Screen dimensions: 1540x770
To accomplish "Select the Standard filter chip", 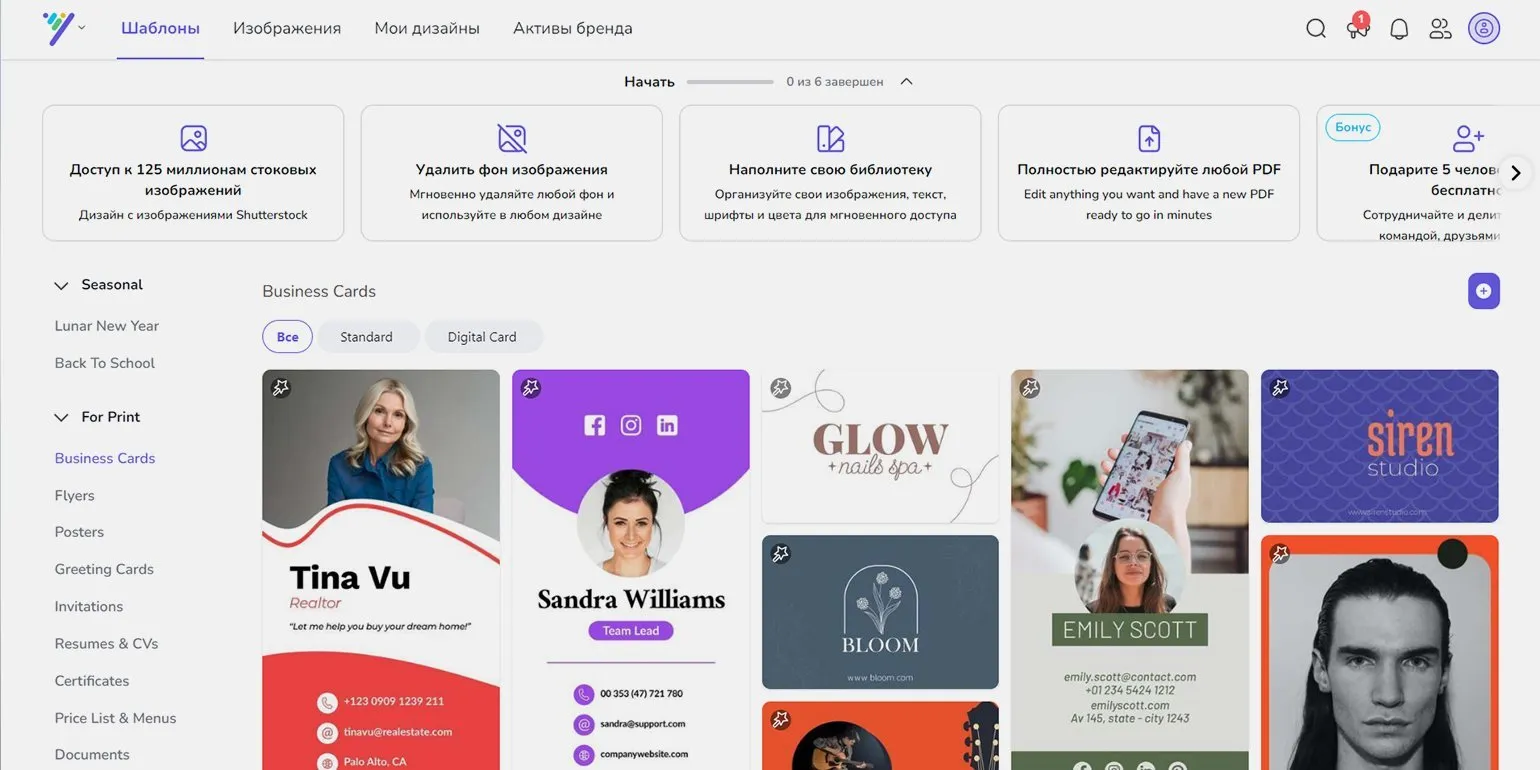I will [x=366, y=337].
